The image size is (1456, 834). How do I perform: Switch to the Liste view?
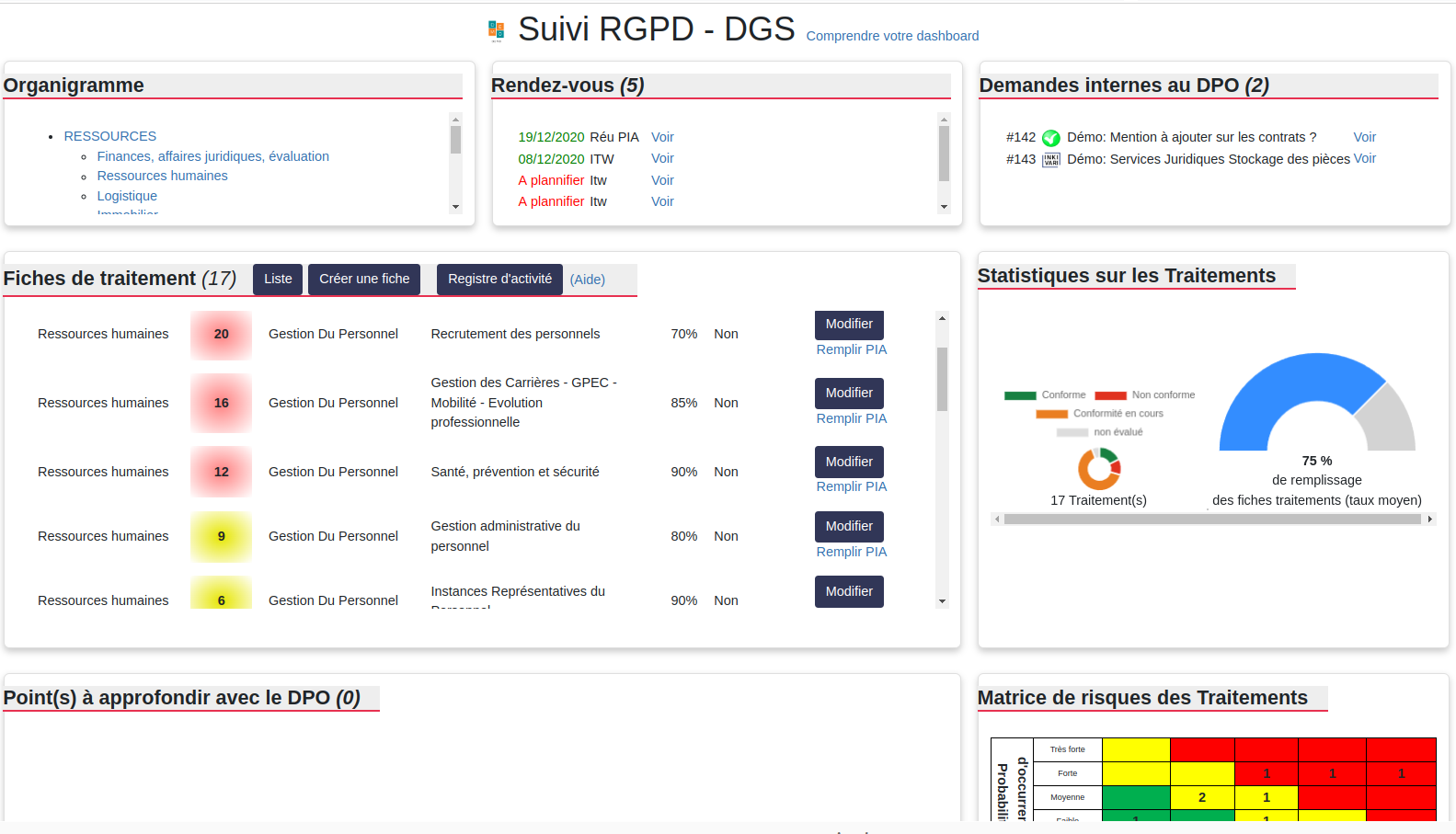[278, 280]
